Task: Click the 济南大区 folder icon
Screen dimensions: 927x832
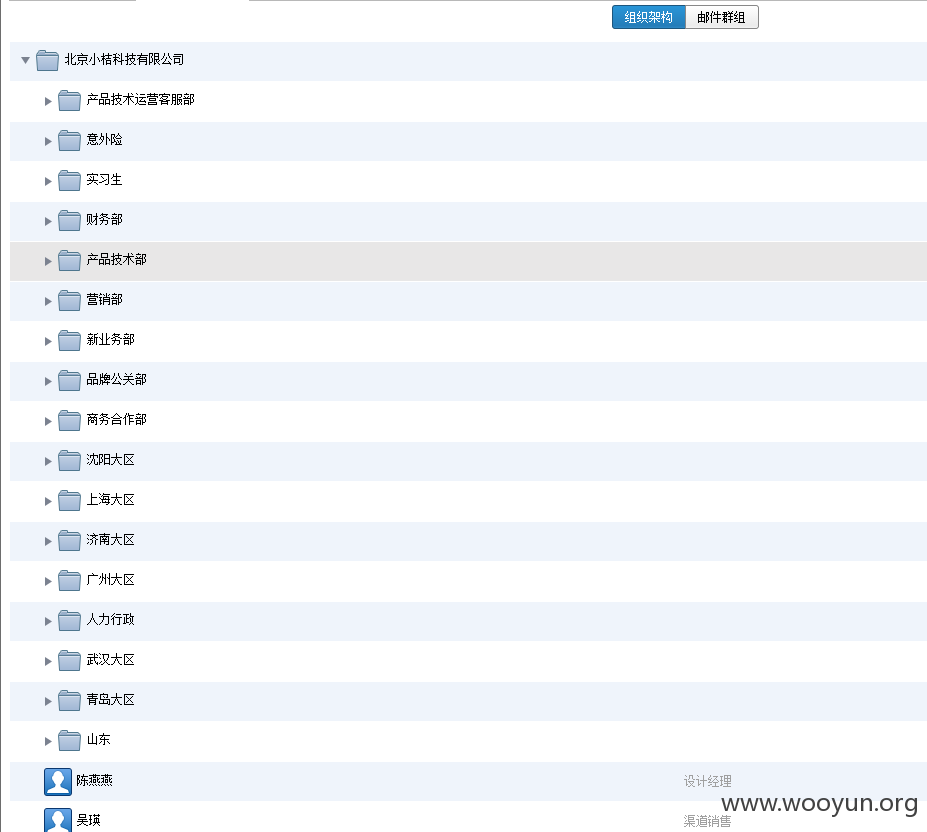Action: [x=69, y=540]
